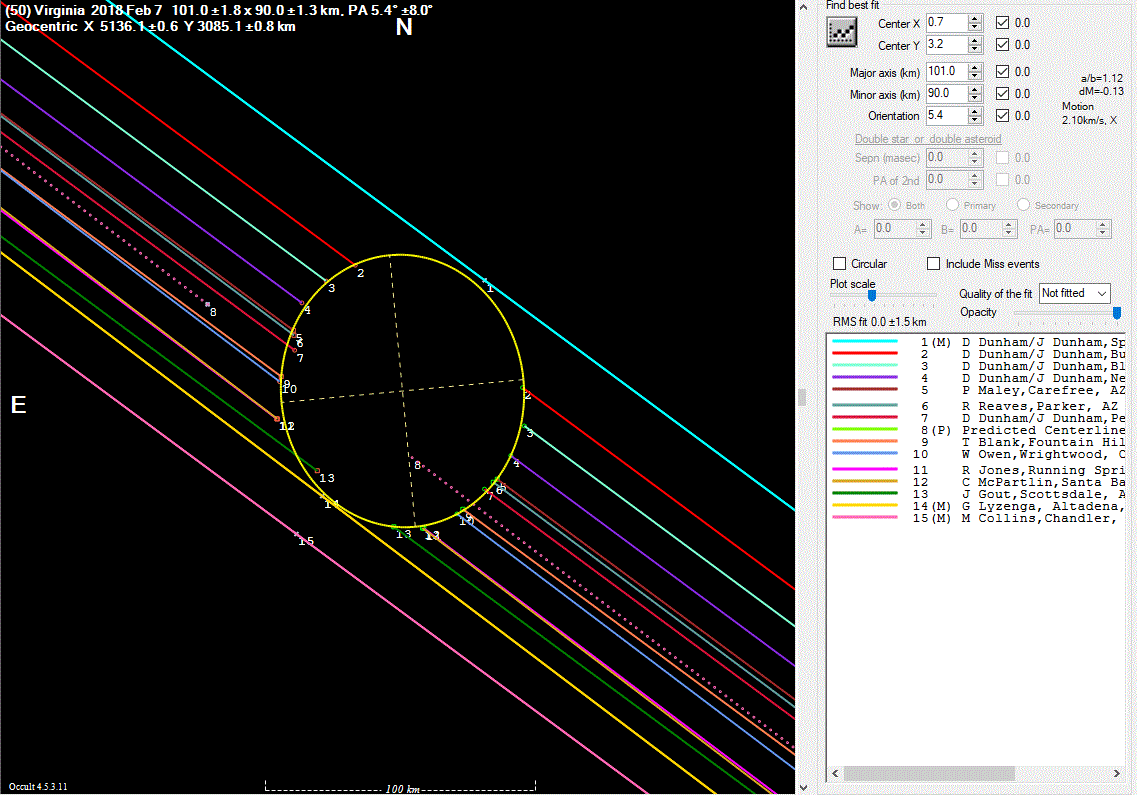Decrease Major axis (km) with down arrow

[975, 75]
